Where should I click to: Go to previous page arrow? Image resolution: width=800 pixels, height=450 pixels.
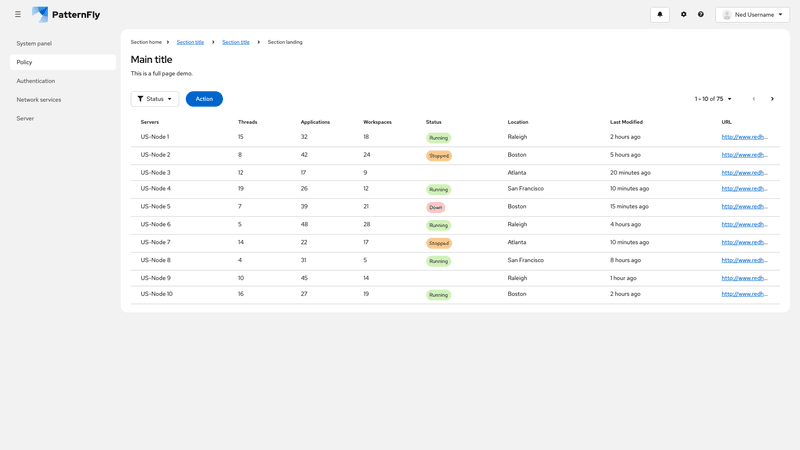click(754, 99)
